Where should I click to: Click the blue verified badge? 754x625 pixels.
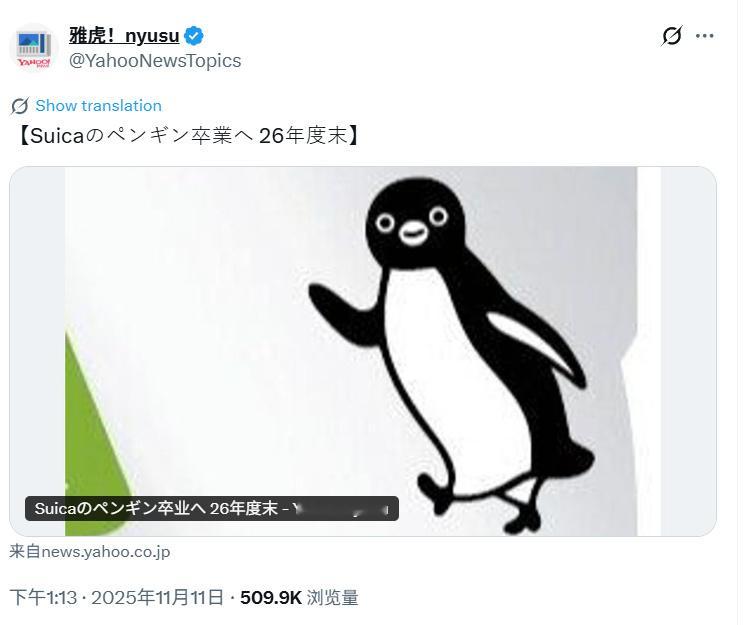point(194,36)
